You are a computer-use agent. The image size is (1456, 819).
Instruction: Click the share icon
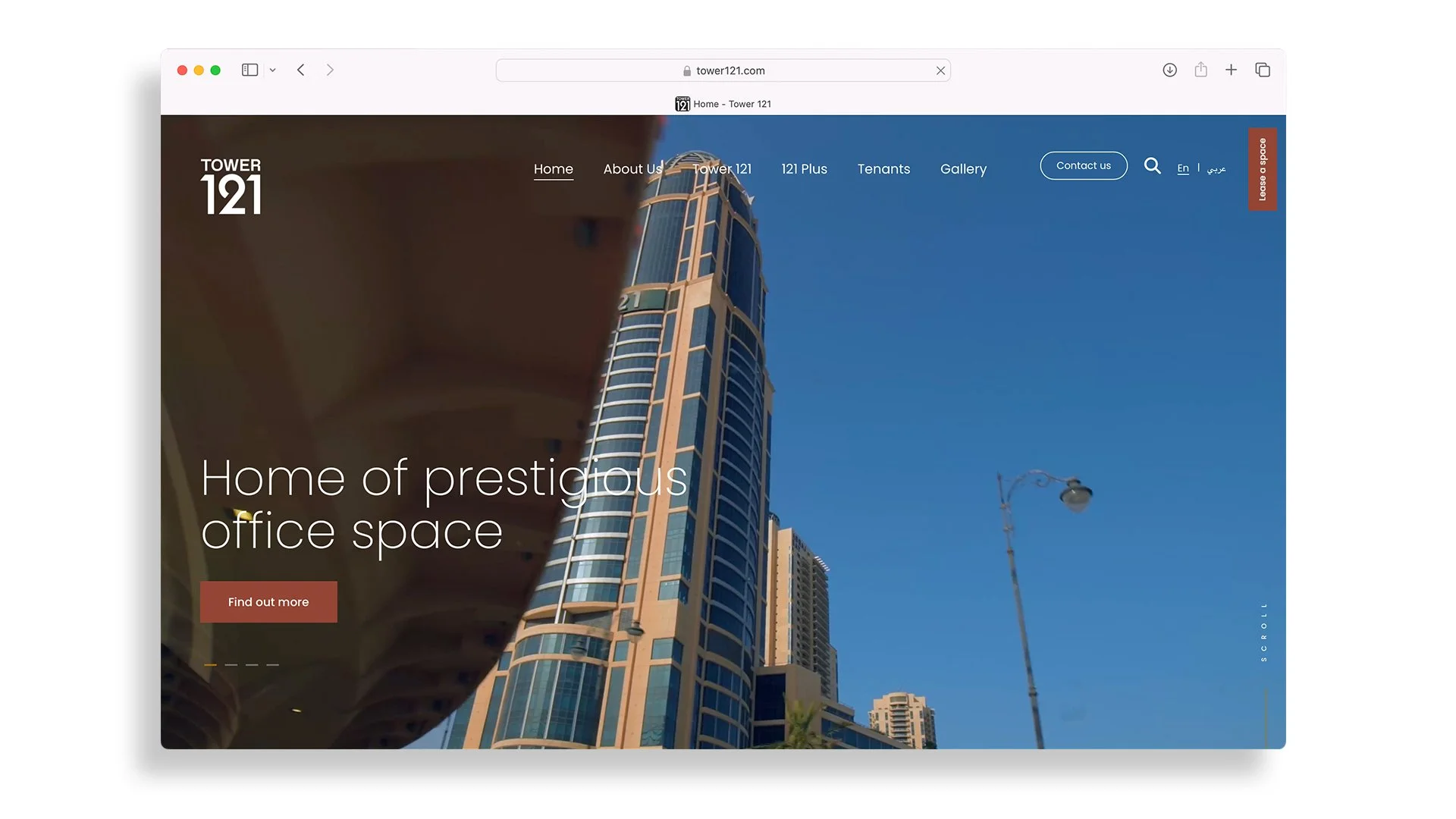pos(1200,69)
